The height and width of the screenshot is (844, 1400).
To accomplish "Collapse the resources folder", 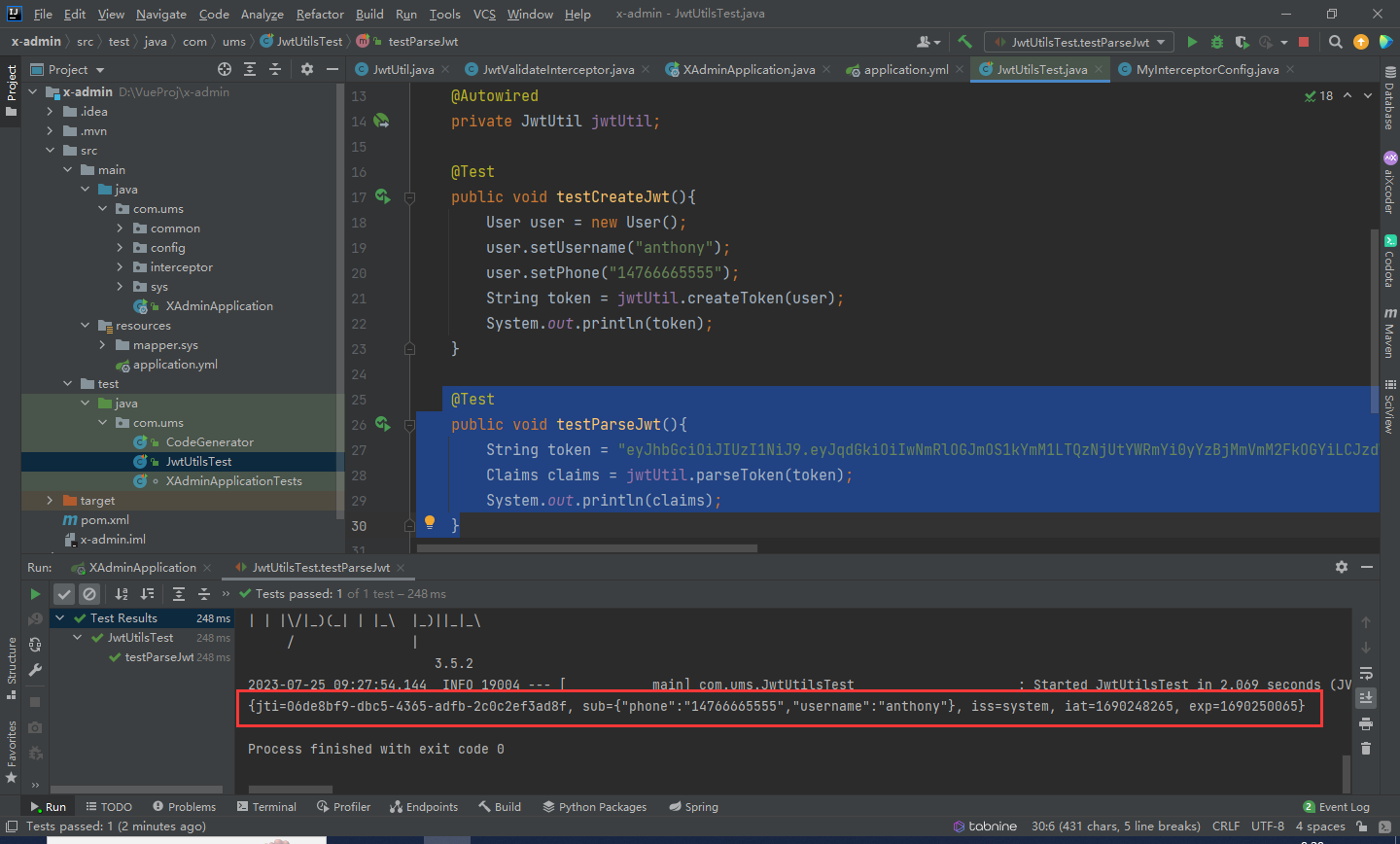I will click(x=85, y=326).
